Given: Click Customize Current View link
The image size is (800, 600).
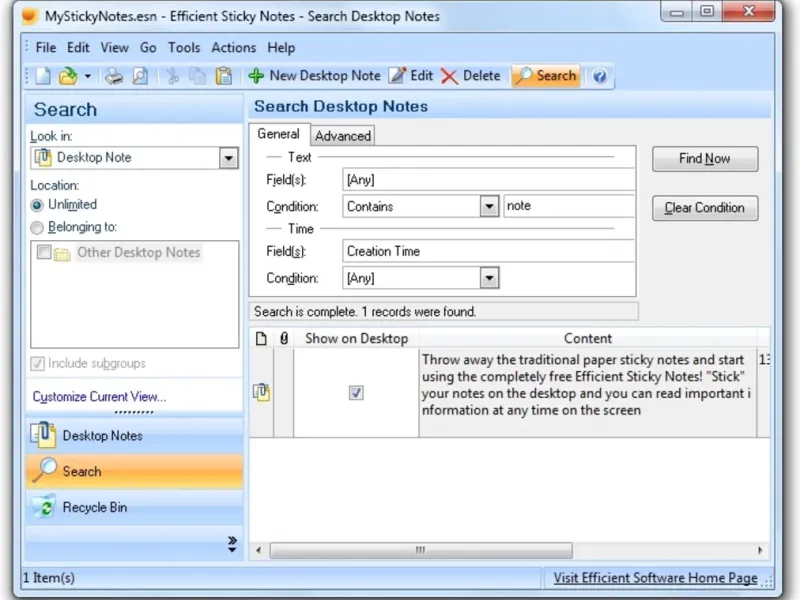Looking at the screenshot, I should coord(99,396).
